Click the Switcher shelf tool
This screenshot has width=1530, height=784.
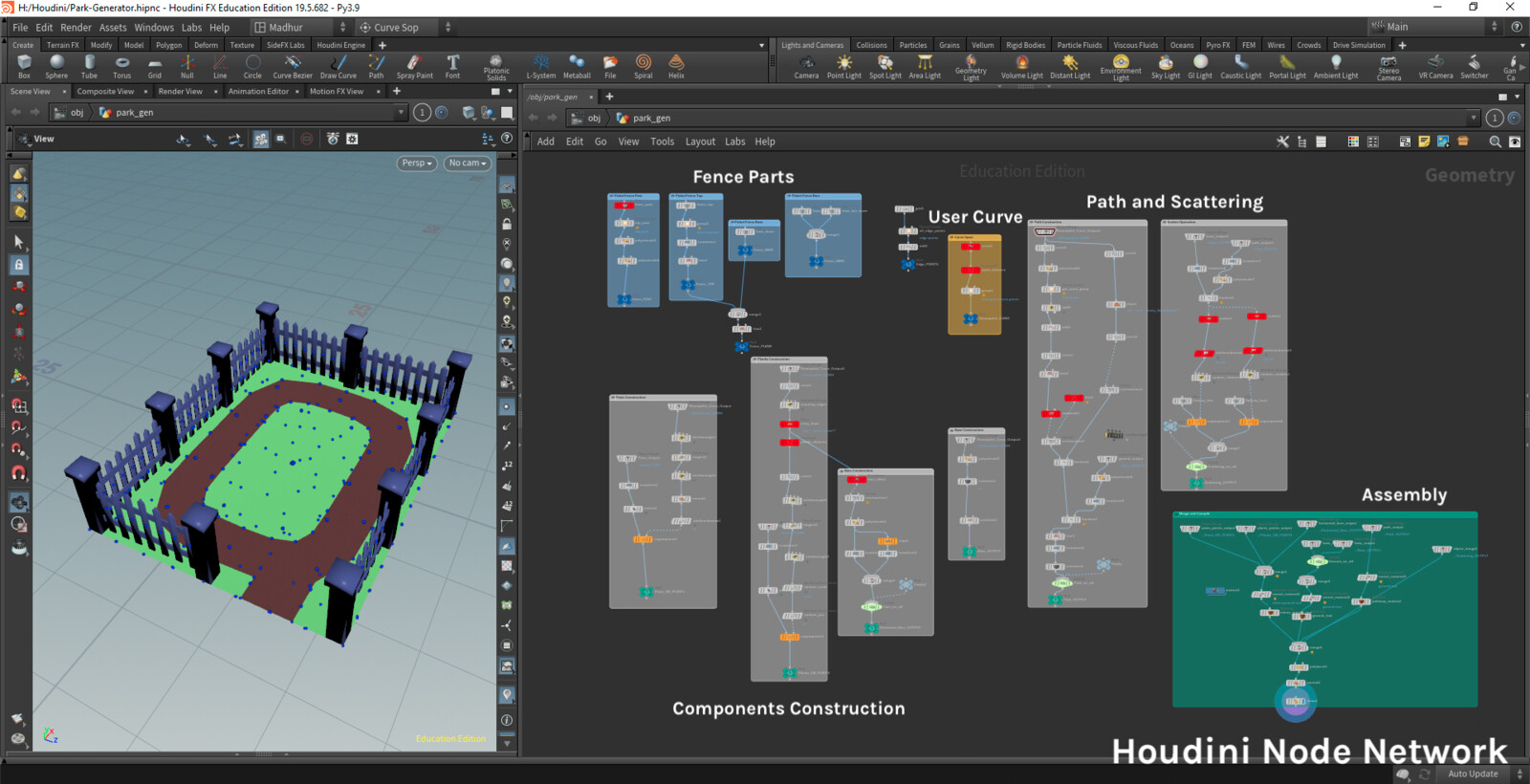coord(1475,66)
